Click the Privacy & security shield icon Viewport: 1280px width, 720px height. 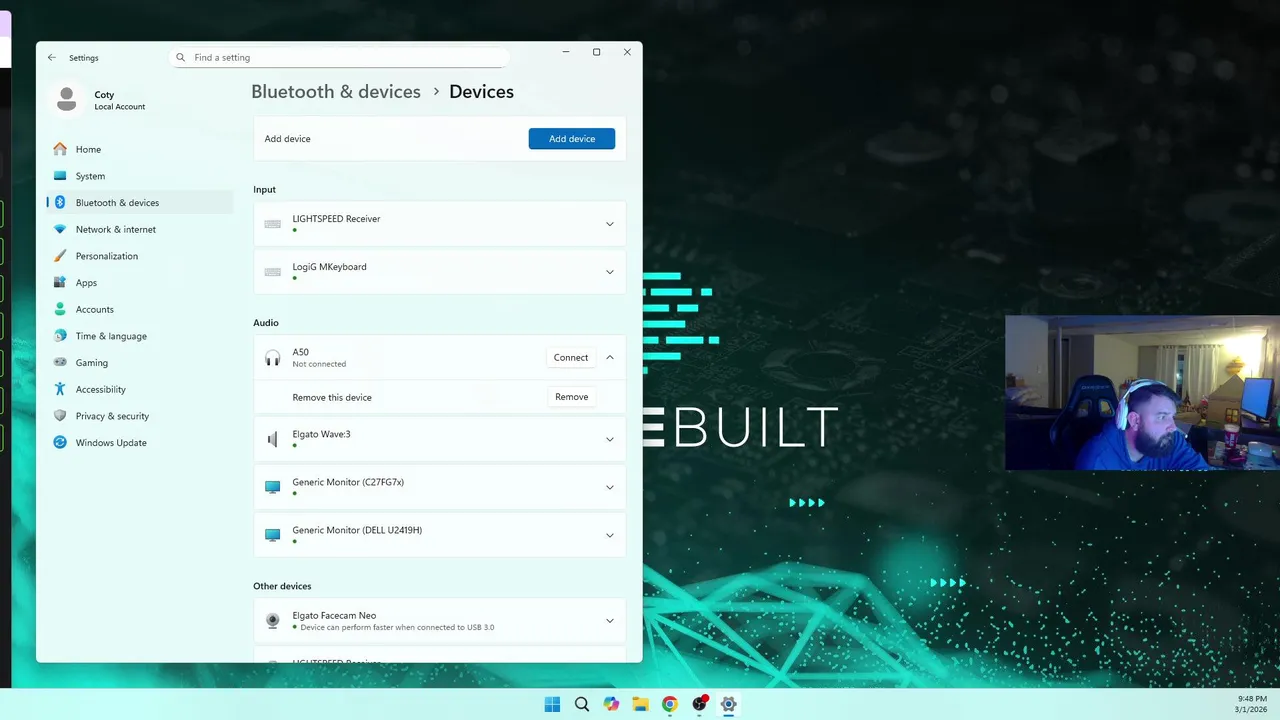coord(60,416)
